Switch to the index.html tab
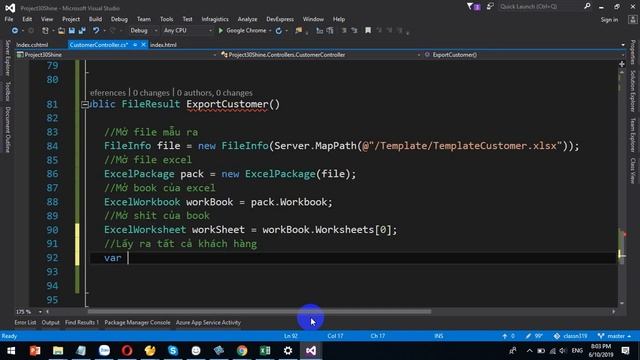The height and width of the screenshot is (360, 640). click(x=163, y=45)
